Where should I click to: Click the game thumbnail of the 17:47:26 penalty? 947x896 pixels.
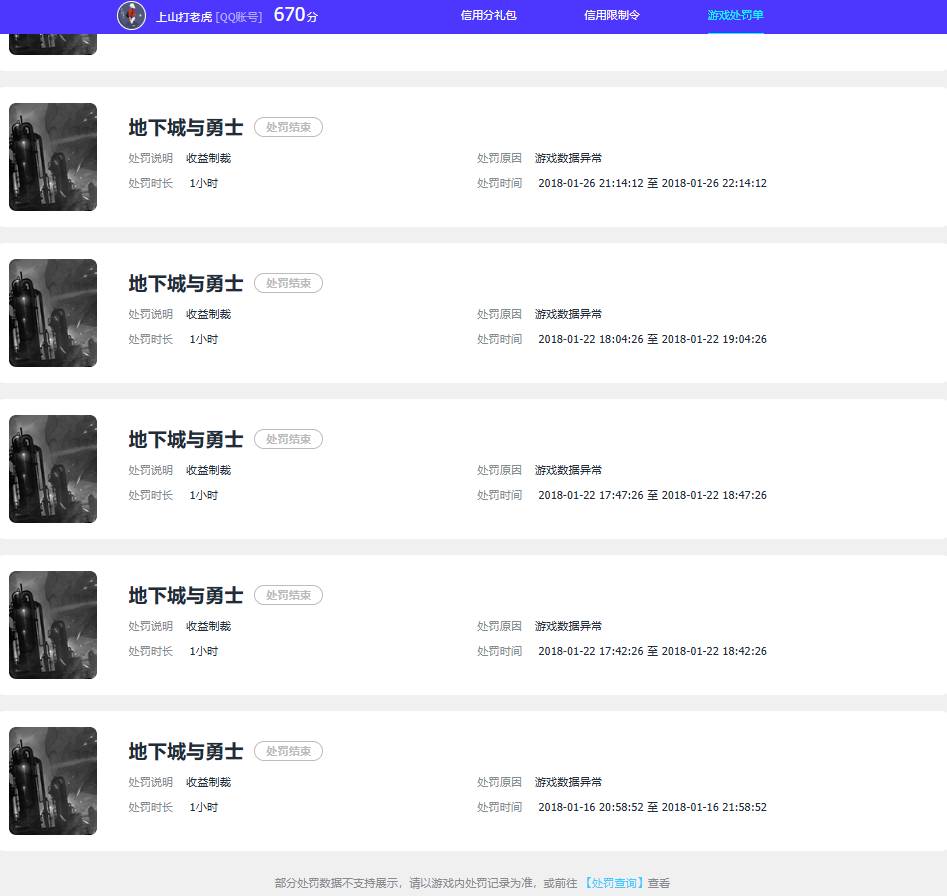coord(53,469)
